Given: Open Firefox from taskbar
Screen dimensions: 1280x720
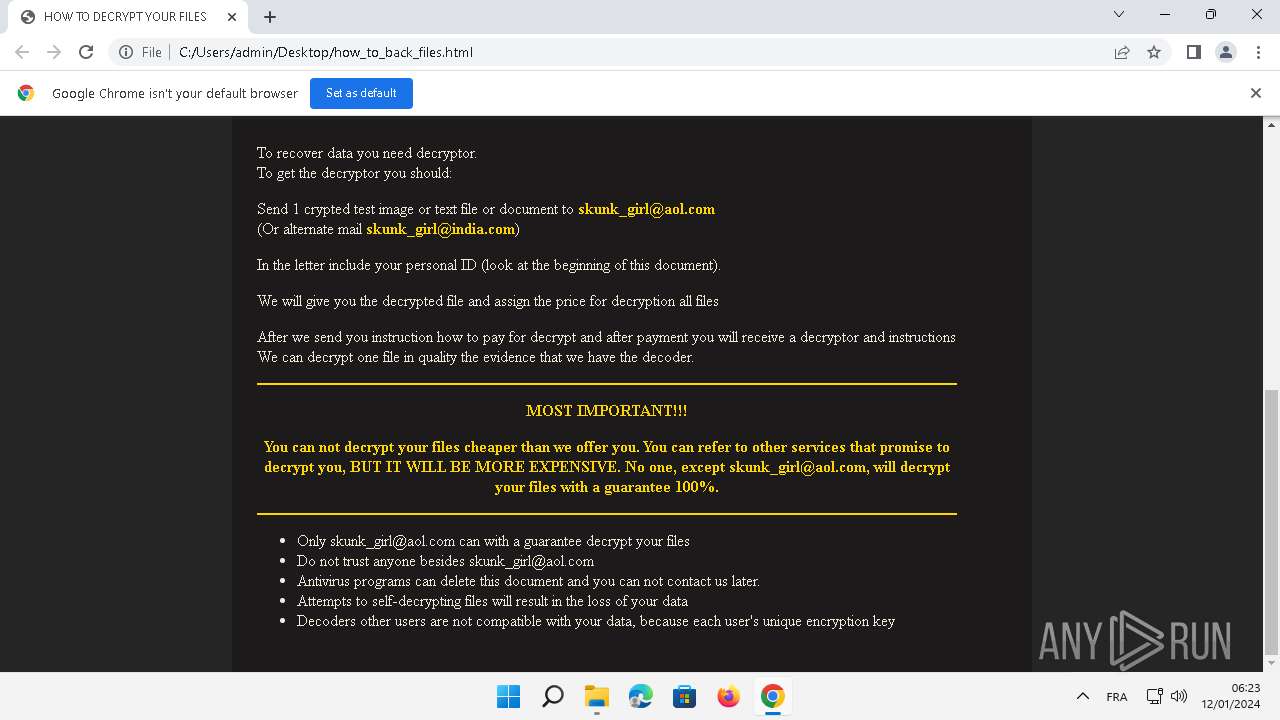Looking at the screenshot, I should coord(728,696).
